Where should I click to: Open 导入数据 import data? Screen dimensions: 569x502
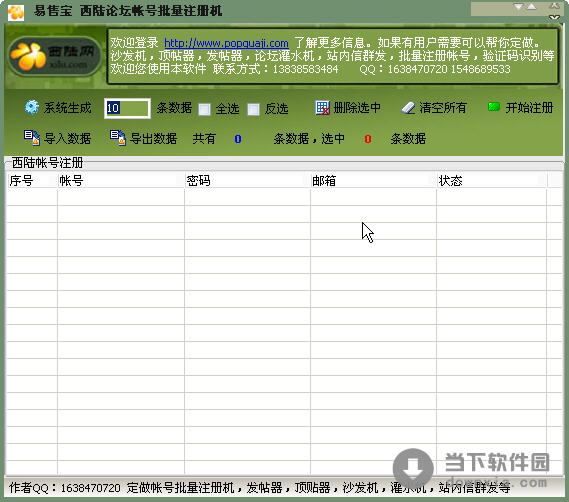tap(57, 138)
